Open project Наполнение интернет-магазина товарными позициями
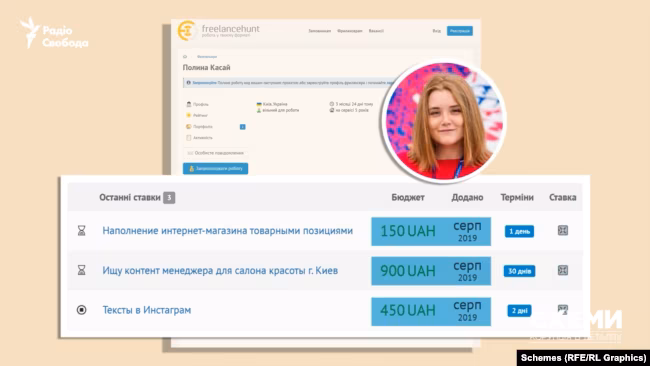This screenshot has width=650, height=366. [228, 230]
